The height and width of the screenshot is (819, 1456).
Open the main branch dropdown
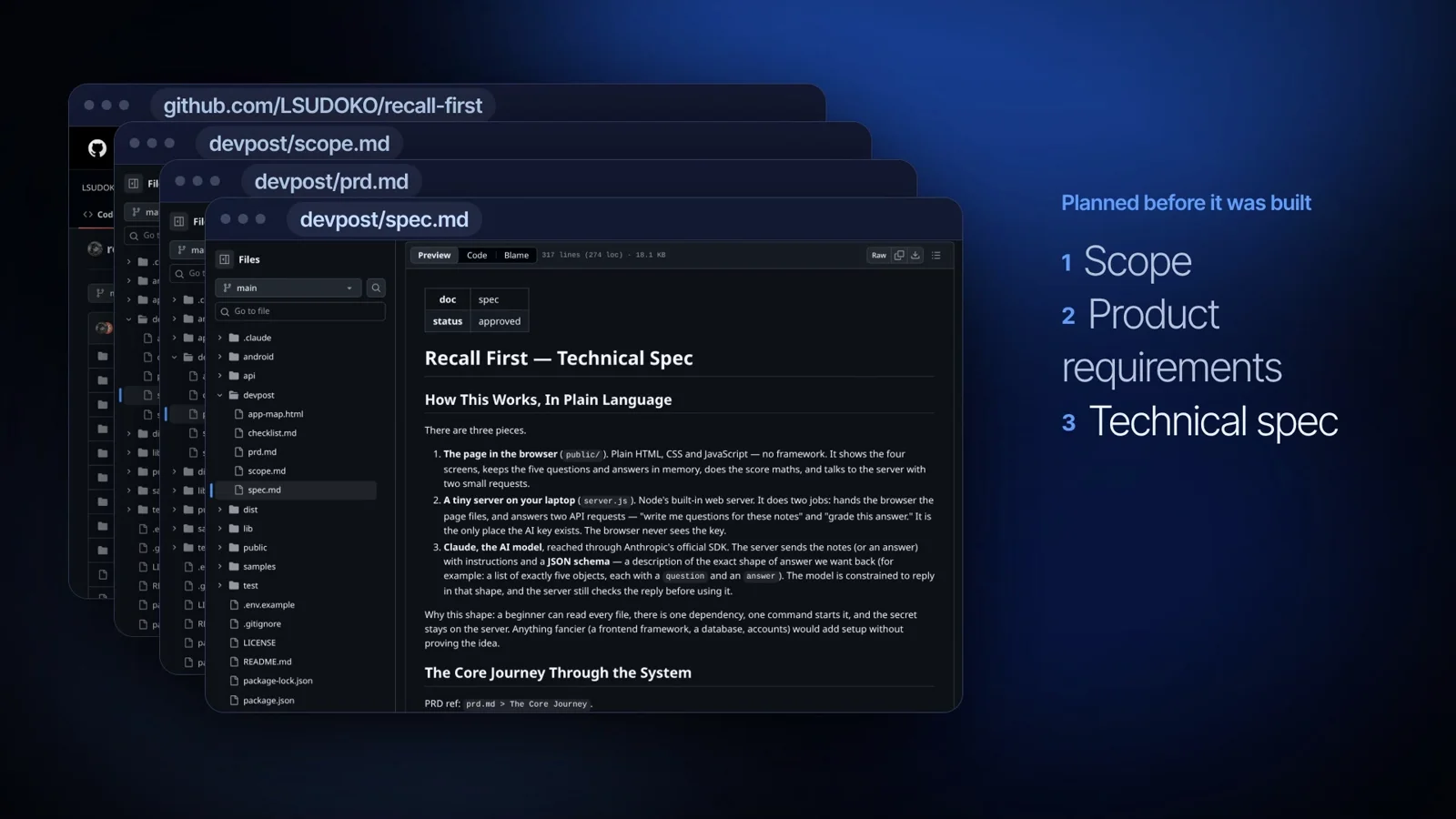288,288
